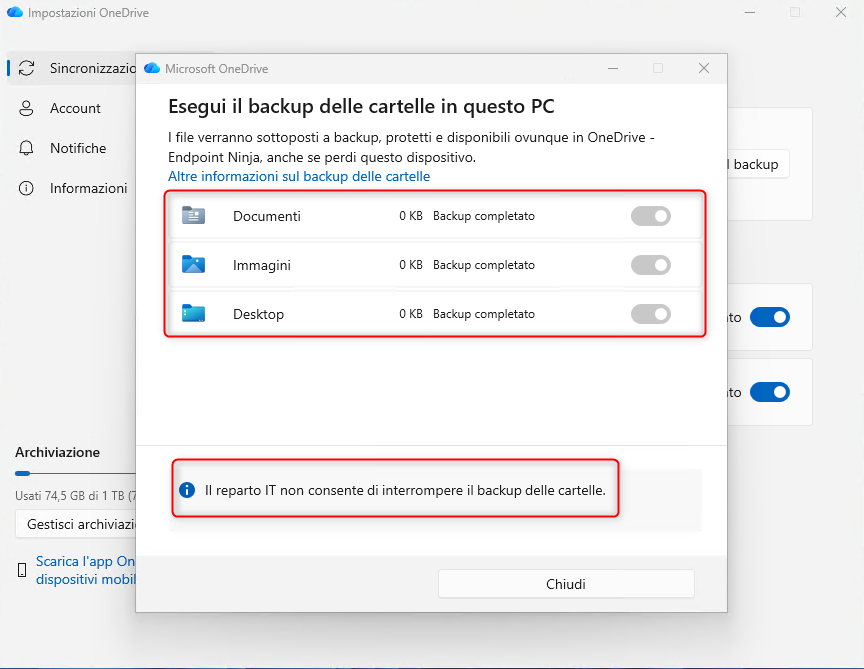Select the Desktop row label
The image size is (864, 669).
coord(258,314)
